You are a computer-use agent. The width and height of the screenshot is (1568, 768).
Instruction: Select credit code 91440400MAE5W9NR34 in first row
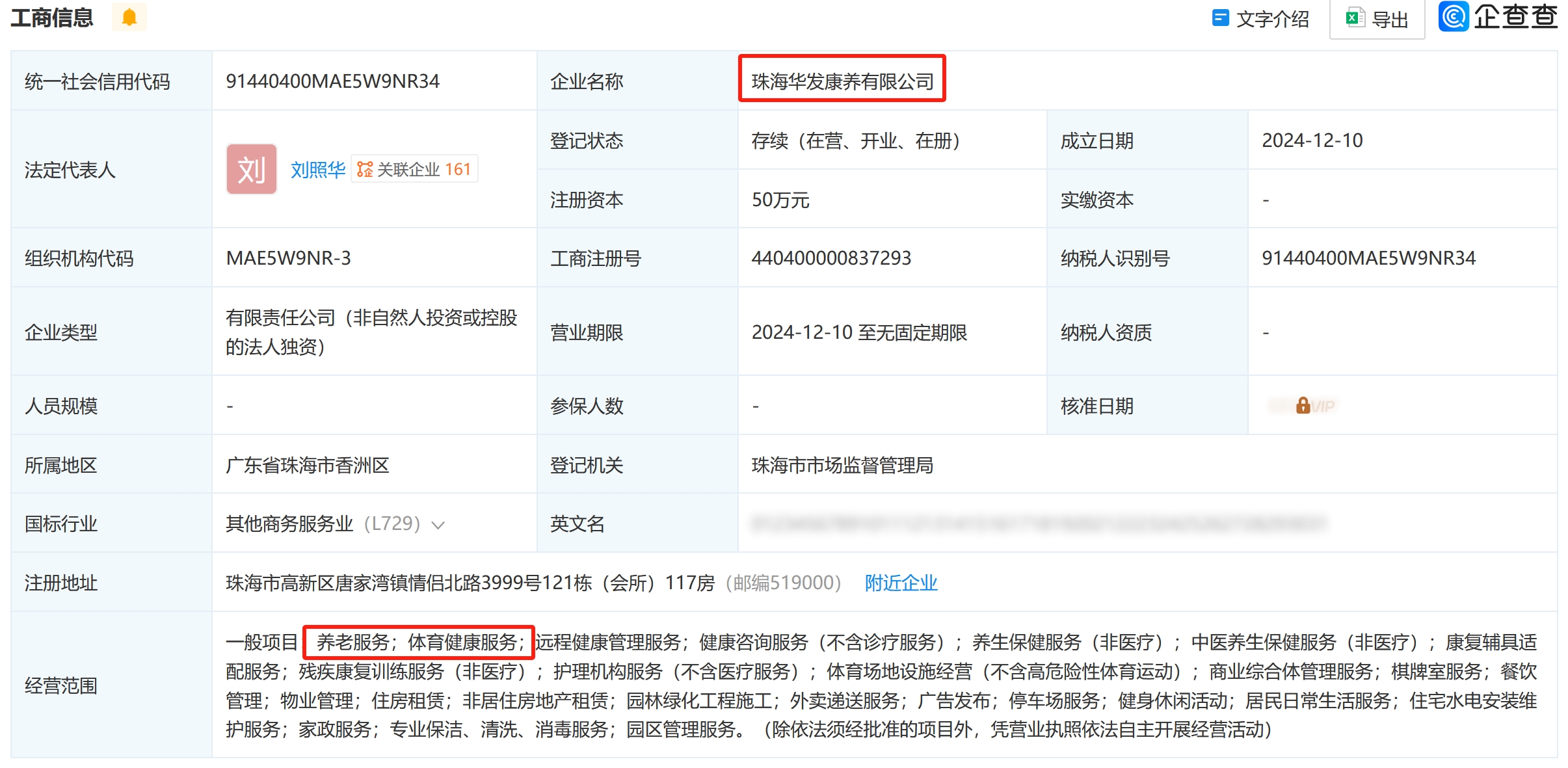[x=332, y=81]
